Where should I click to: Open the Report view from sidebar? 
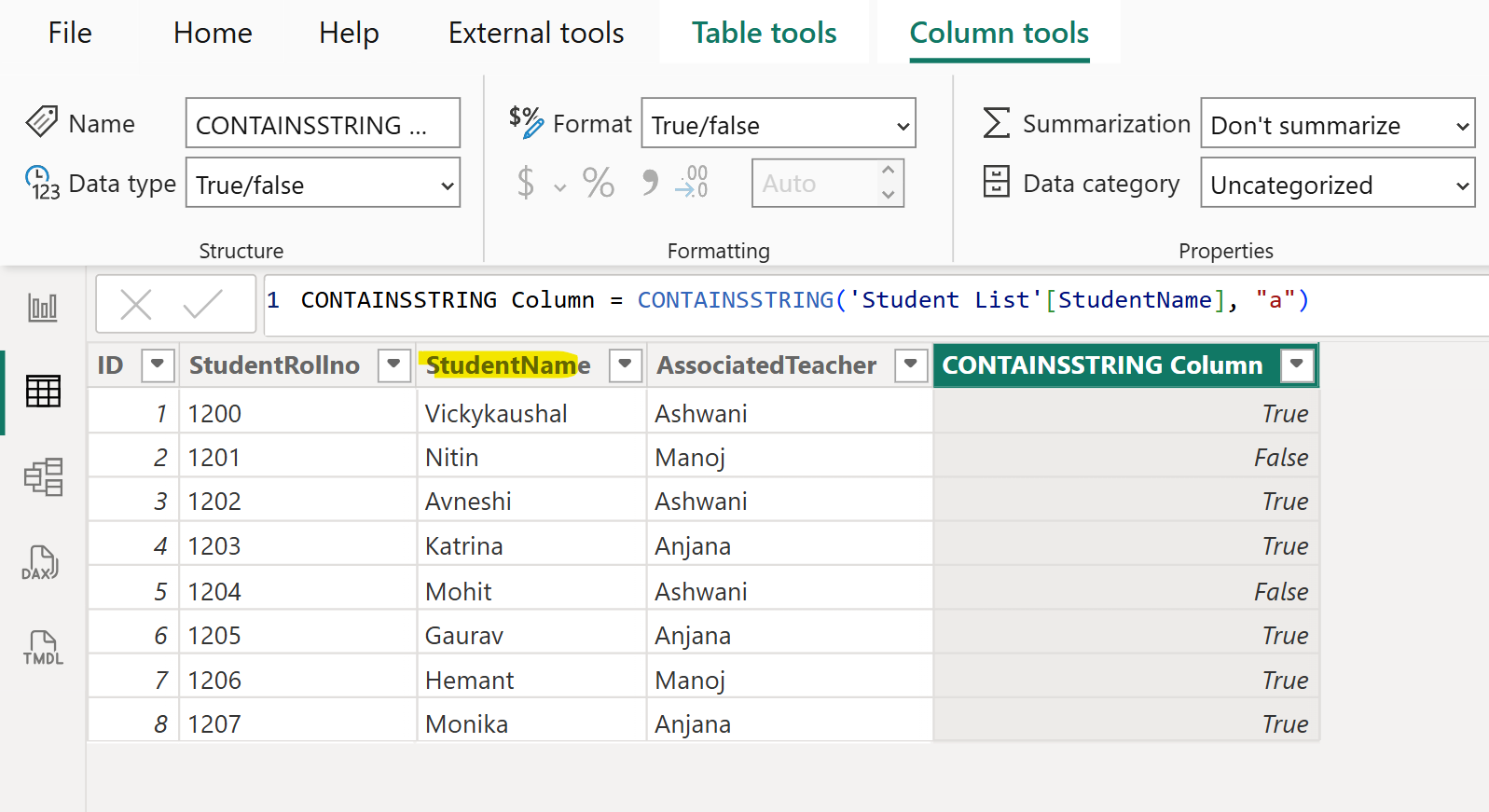pyautogui.click(x=43, y=308)
